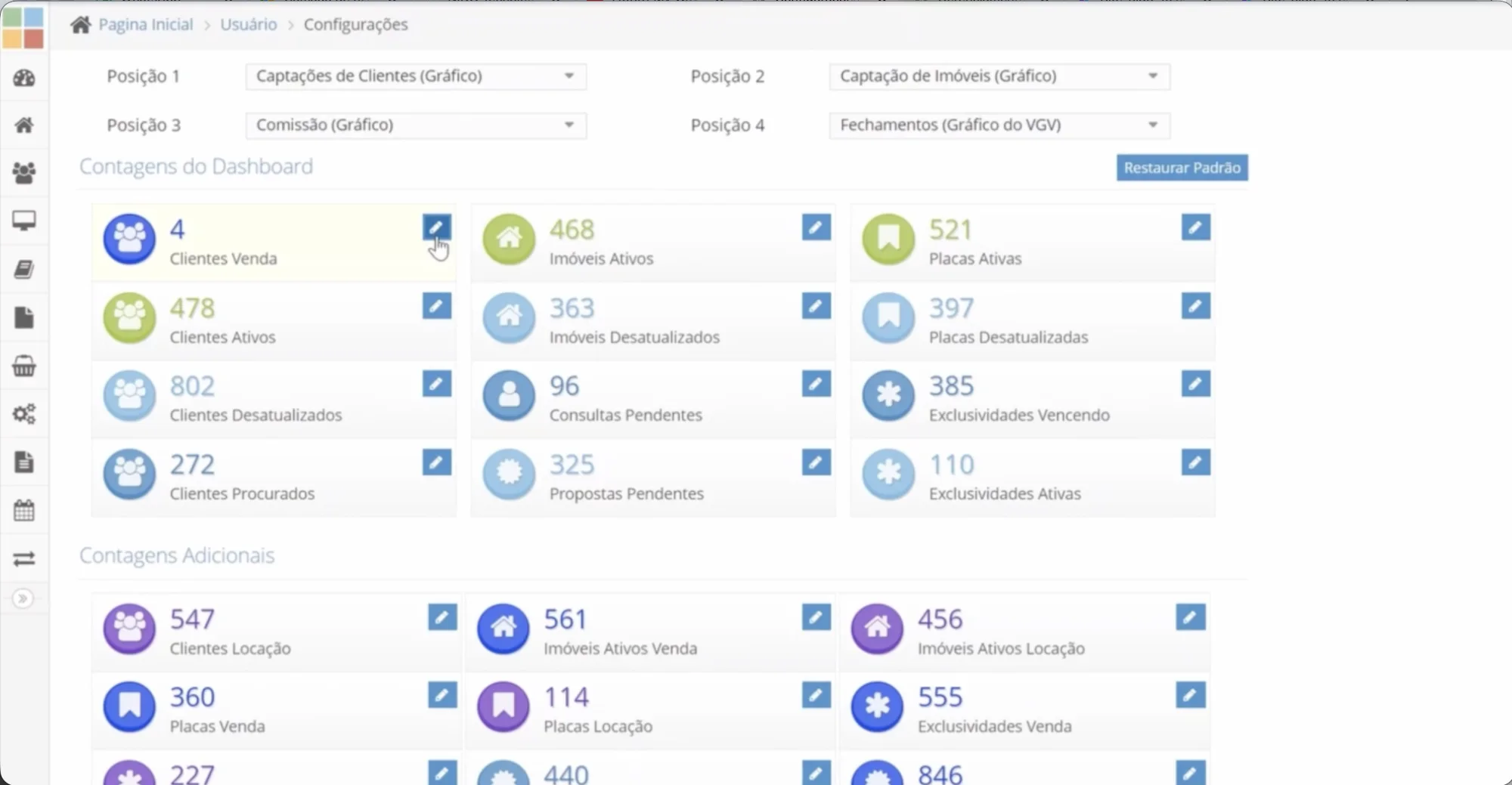Click the 521 Placas Ativas count
Viewport: 1512px width, 785px height.
click(x=950, y=230)
